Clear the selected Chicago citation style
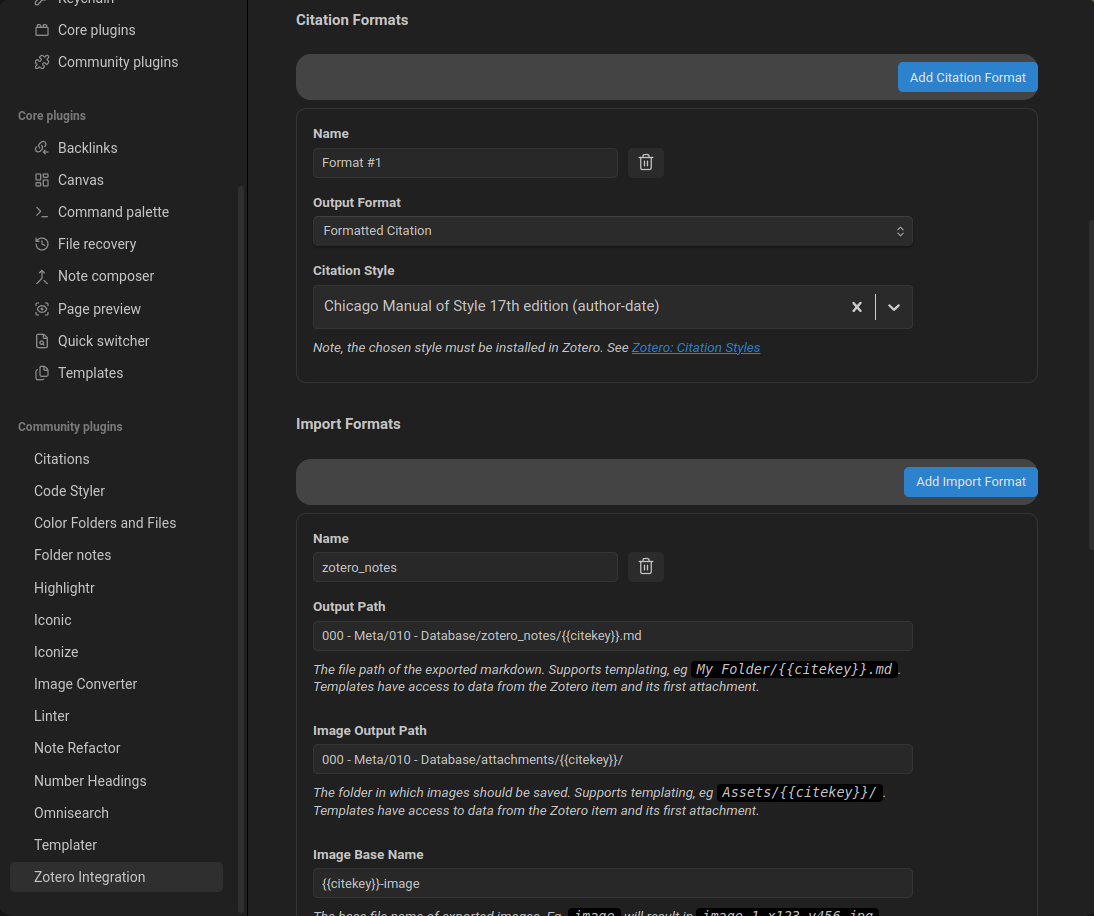The height and width of the screenshot is (916, 1094). point(856,307)
